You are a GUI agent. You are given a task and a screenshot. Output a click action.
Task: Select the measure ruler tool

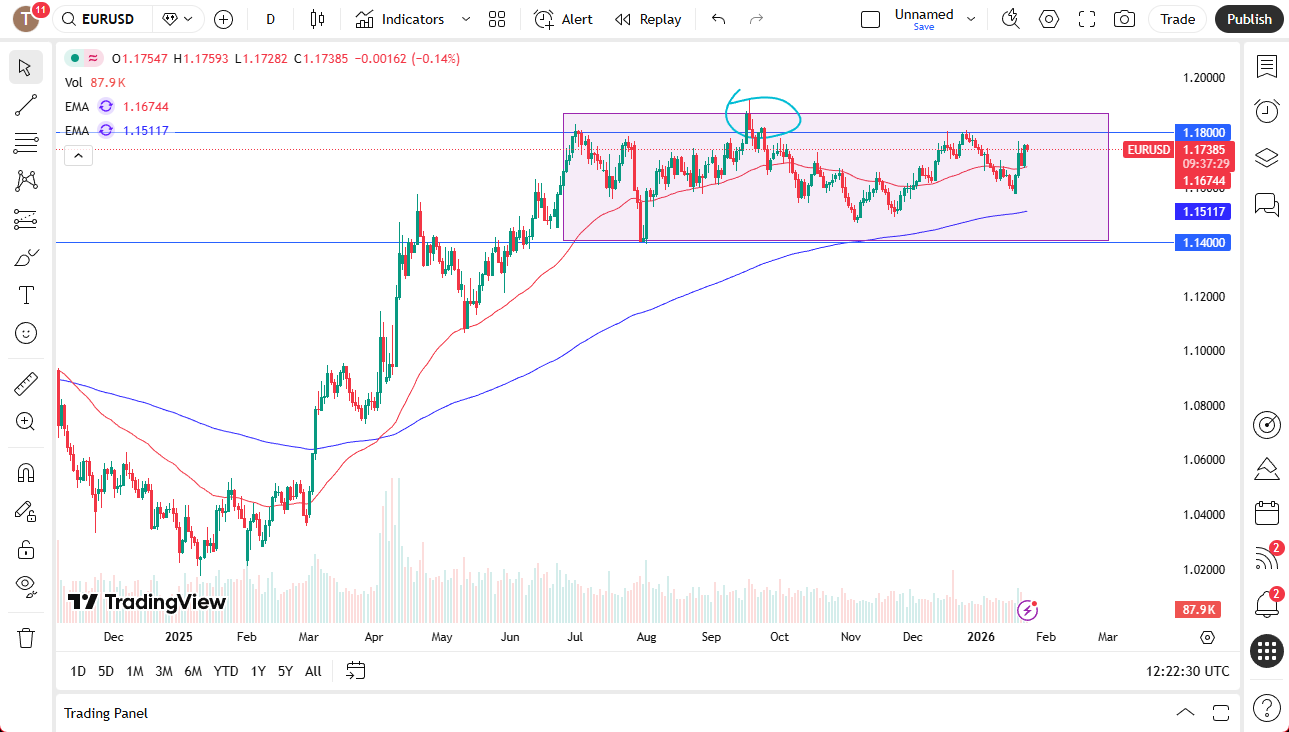(26, 383)
